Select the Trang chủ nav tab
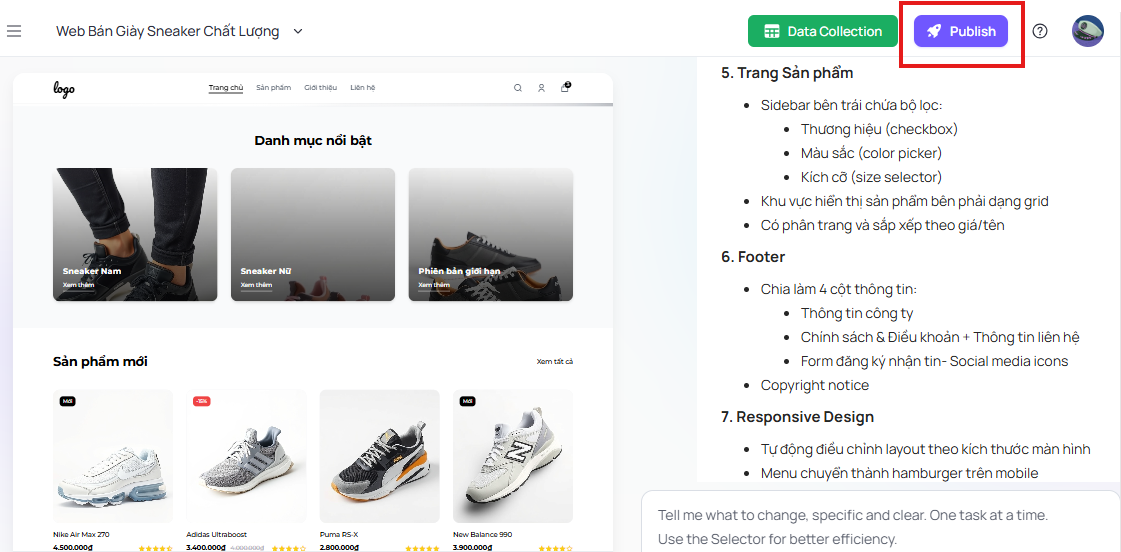 tap(226, 88)
